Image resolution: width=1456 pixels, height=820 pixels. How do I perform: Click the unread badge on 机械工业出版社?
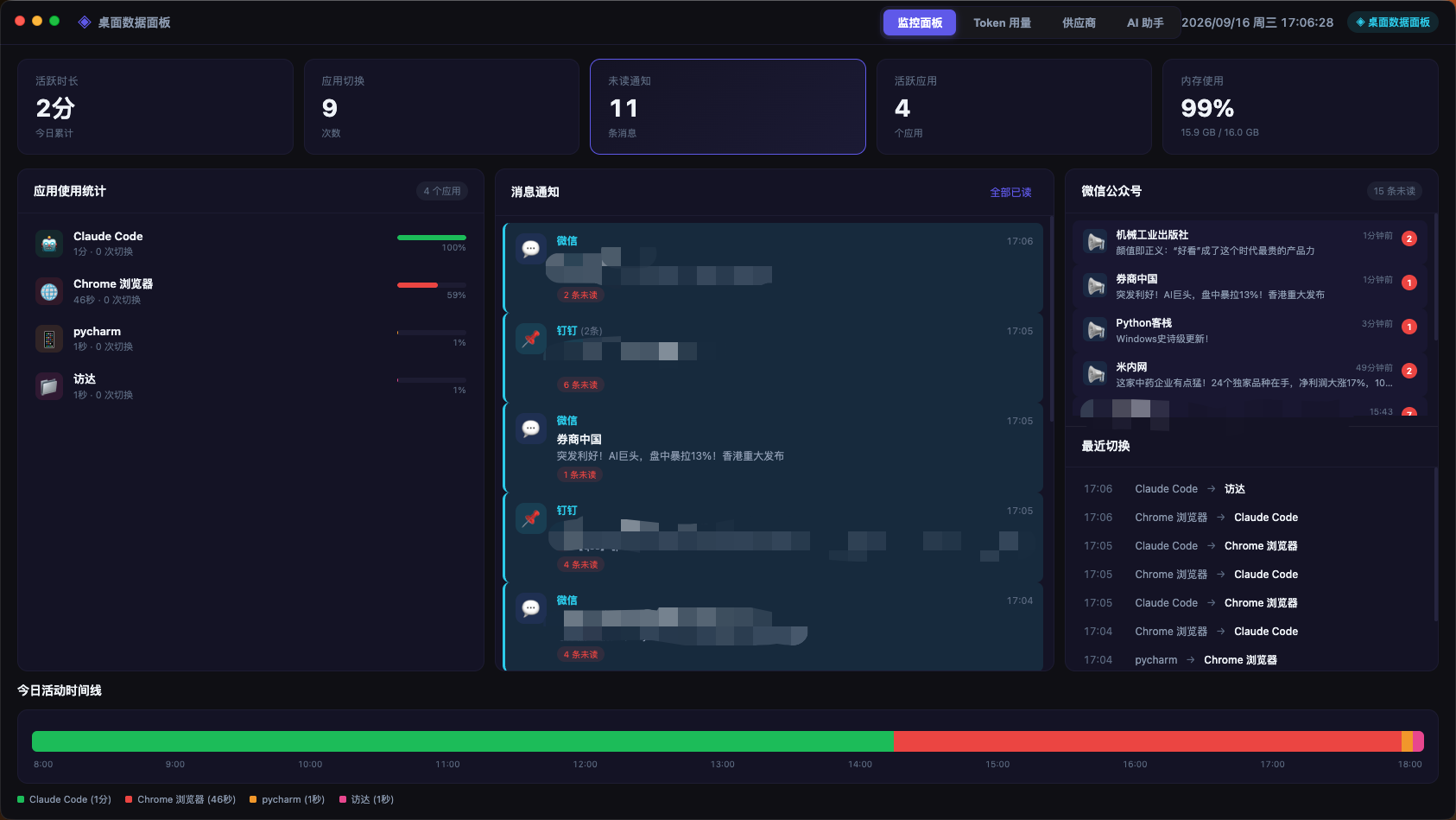click(1409, 238)
